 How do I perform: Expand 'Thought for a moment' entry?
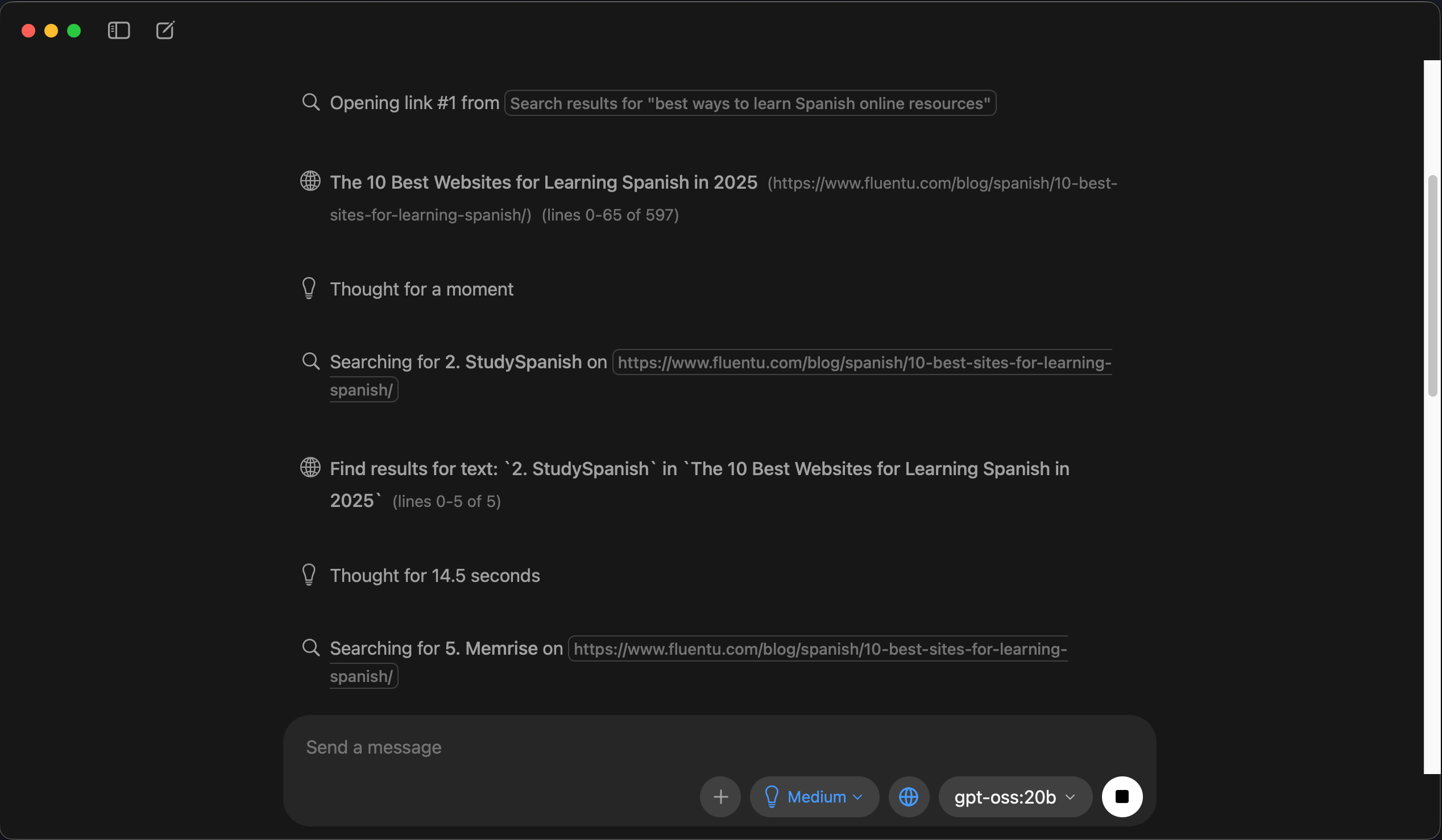(421, 289)
